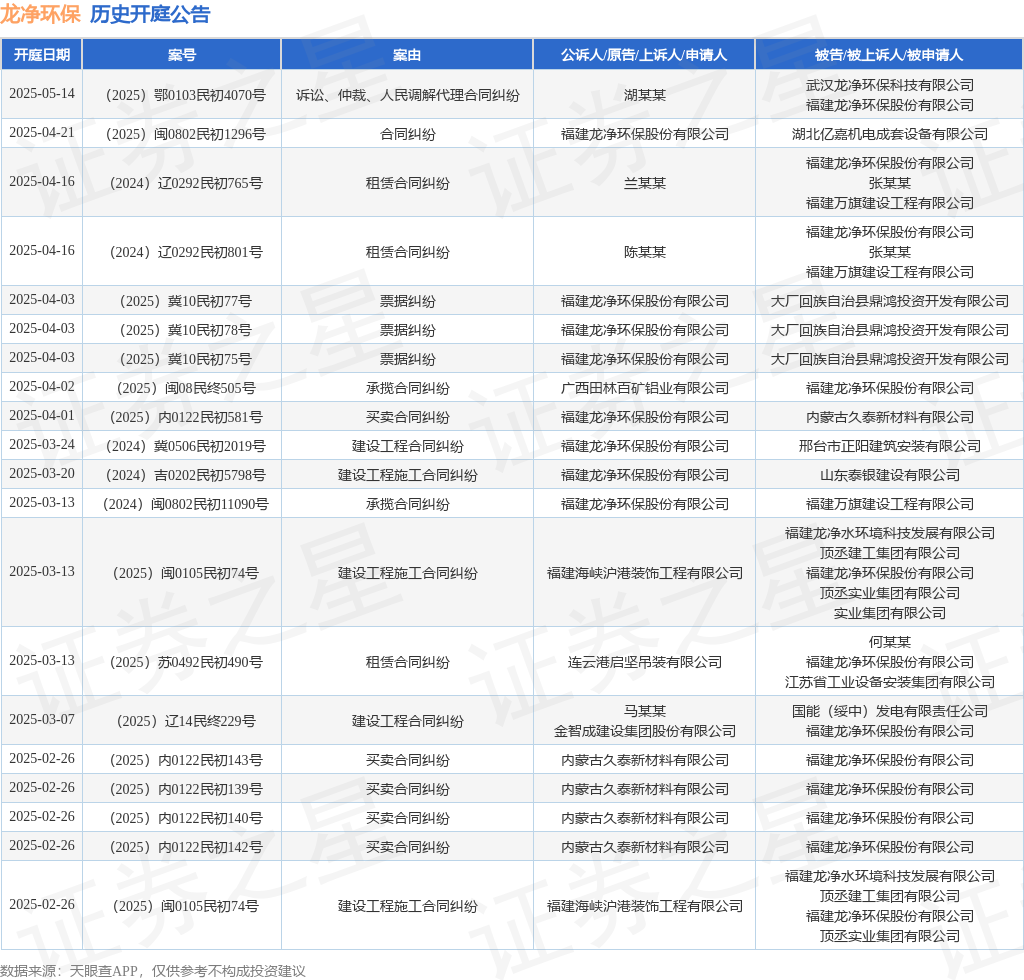Click plaintiff 兰某某
This screenshot has height=980, width=1024.
coord(645,183)
